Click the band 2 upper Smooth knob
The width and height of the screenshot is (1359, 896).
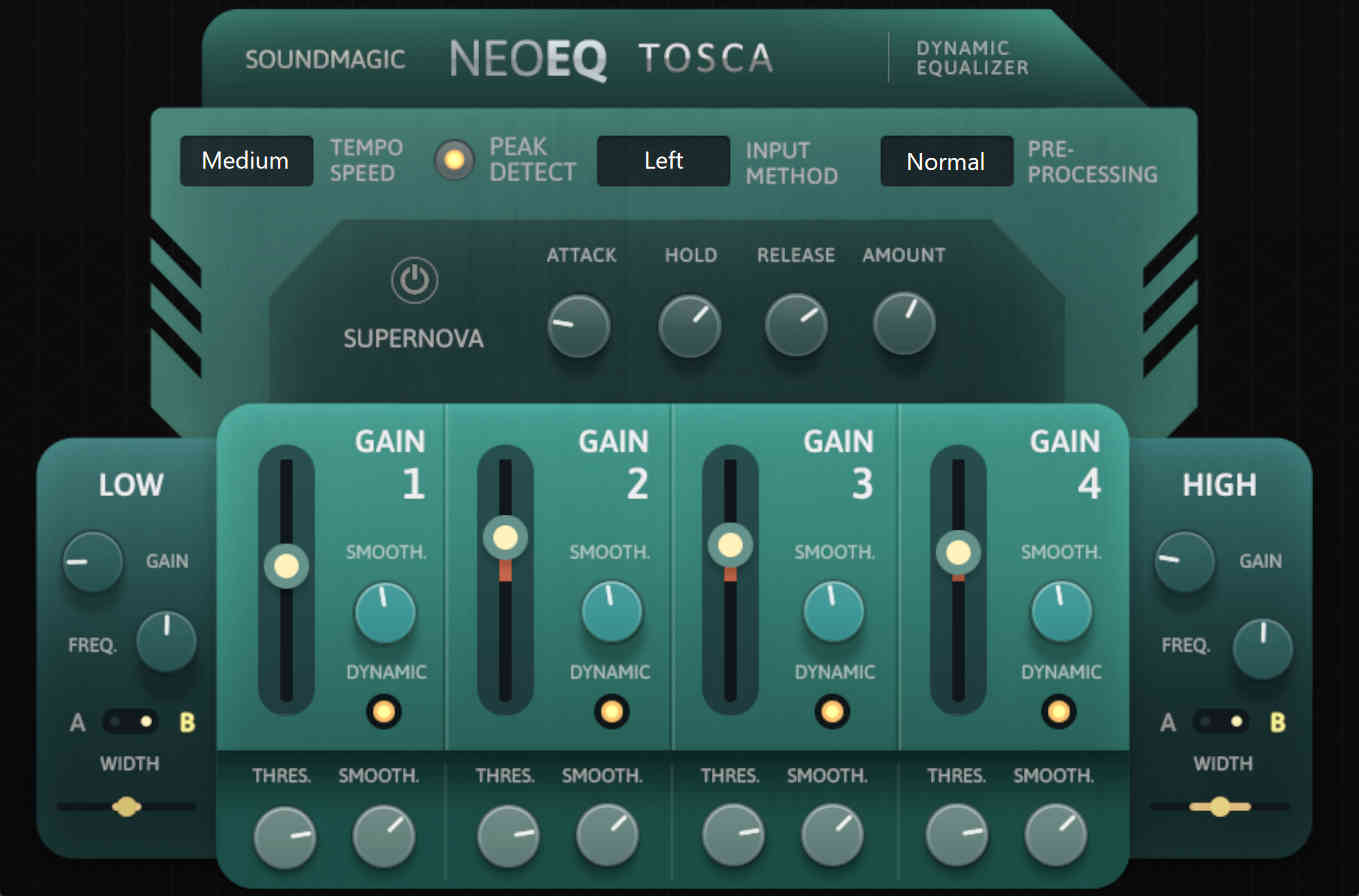pos(612,612)
